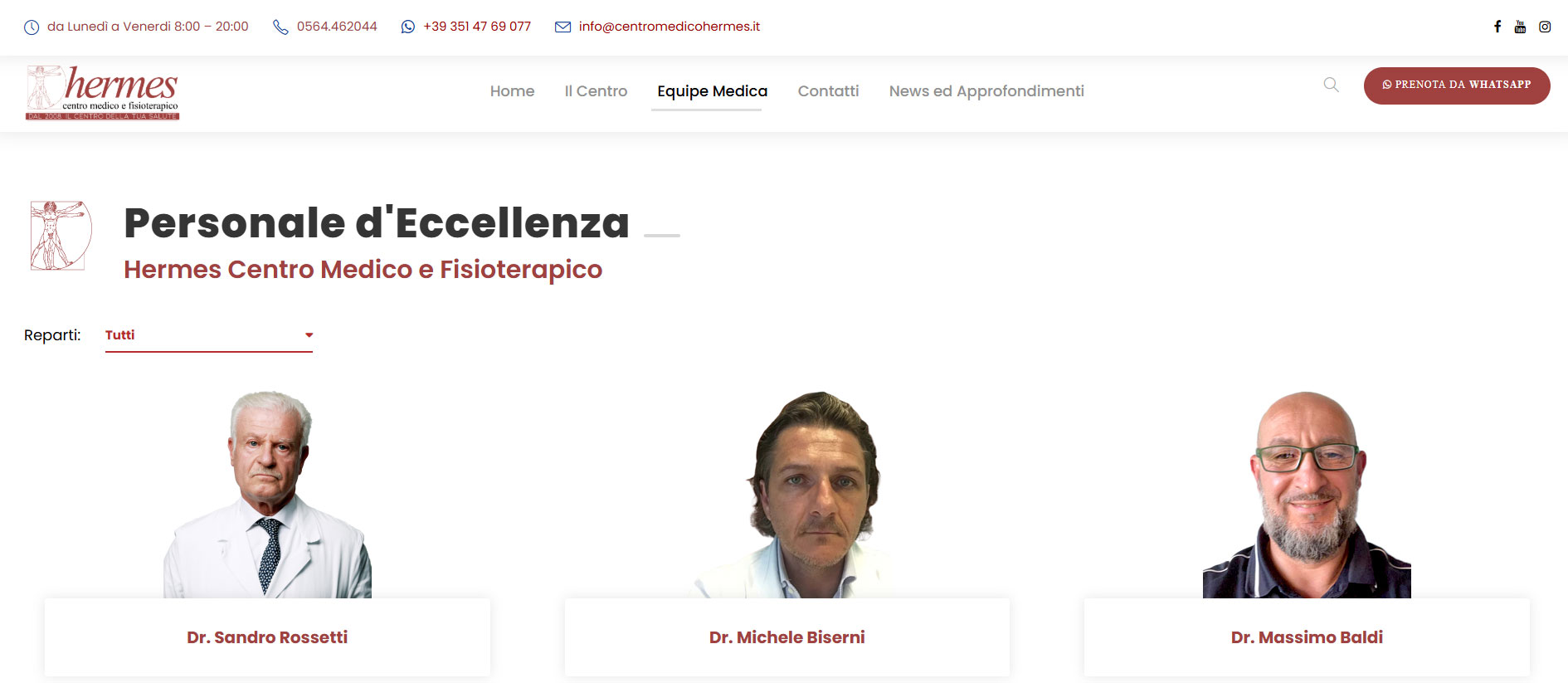Image resolution: width=1568 pixels, height=683 pixels.
Task: Open Il Centro menu item
Action: (596, 91)
